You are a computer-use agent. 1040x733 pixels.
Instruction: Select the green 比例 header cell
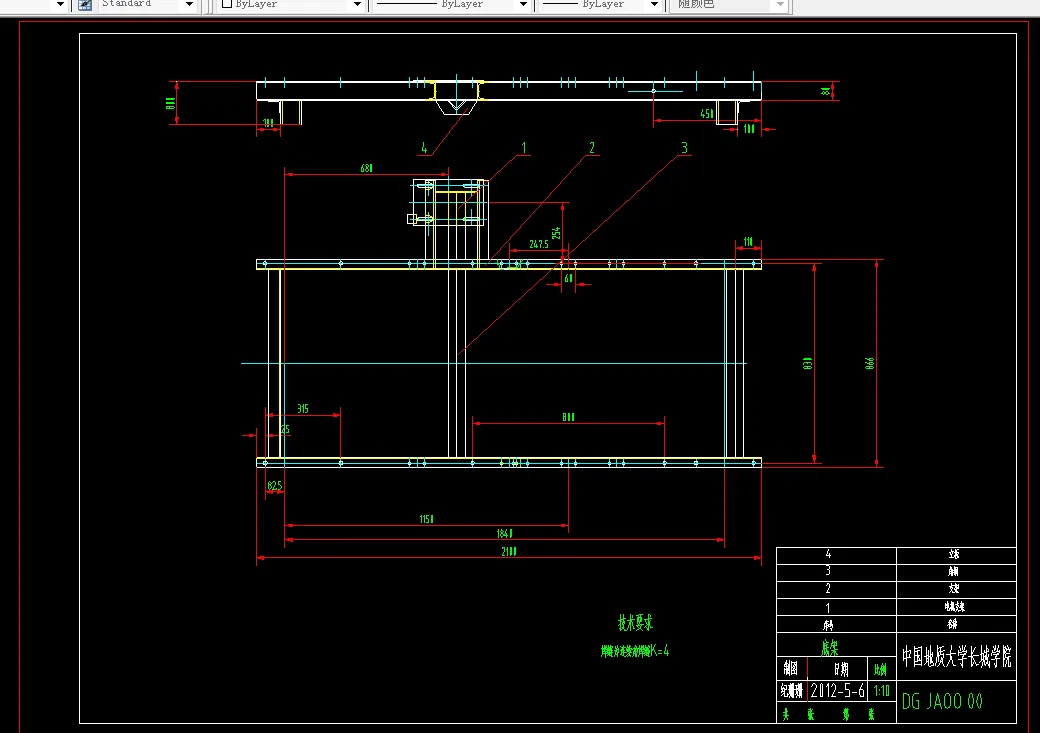[x=880, y=669]
